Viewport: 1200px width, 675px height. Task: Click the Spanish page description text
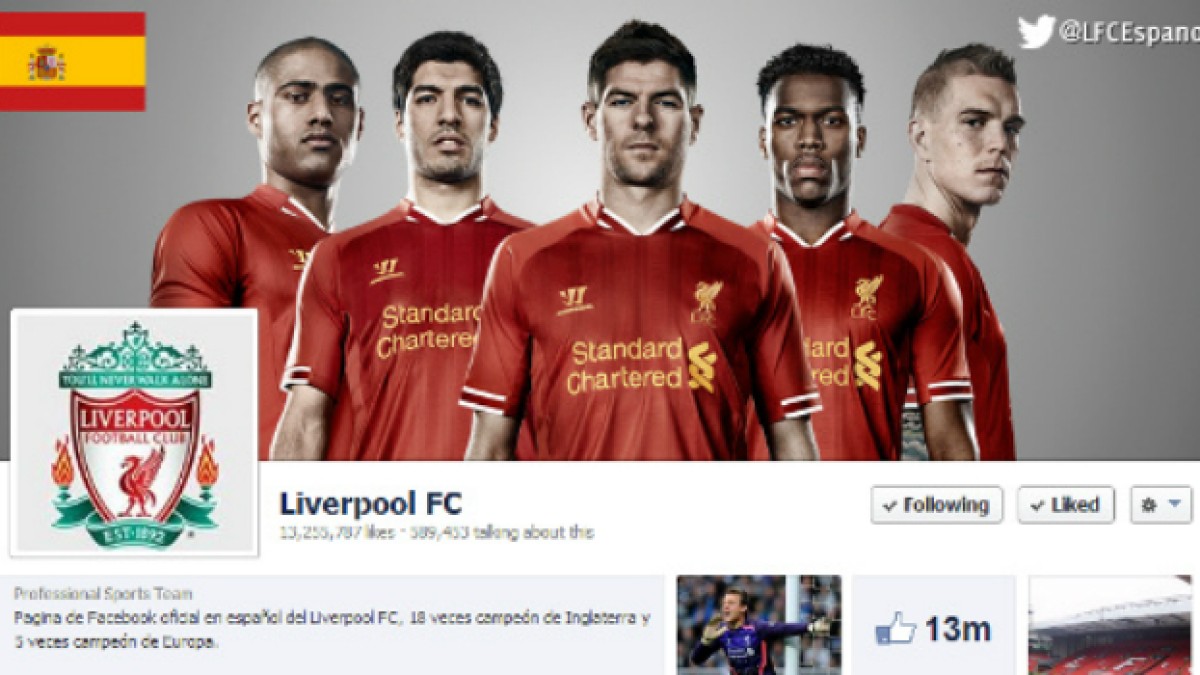point(332,630)
